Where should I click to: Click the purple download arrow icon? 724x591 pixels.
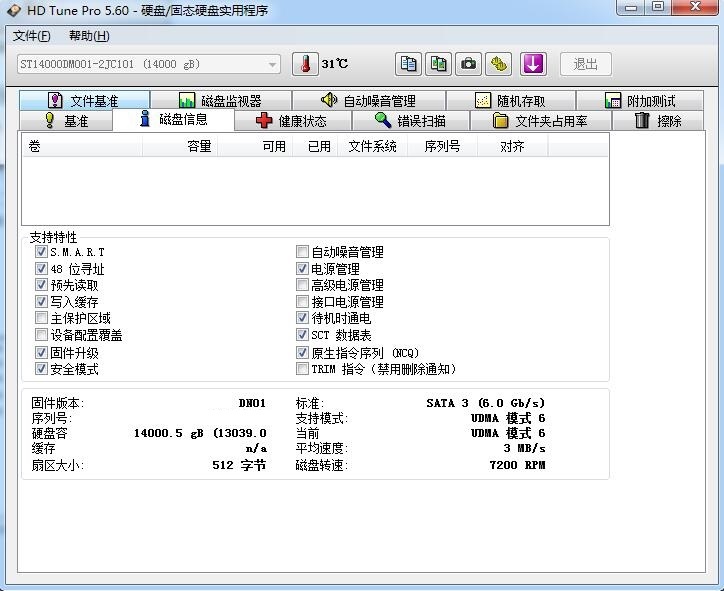click(x=533, y=64)
